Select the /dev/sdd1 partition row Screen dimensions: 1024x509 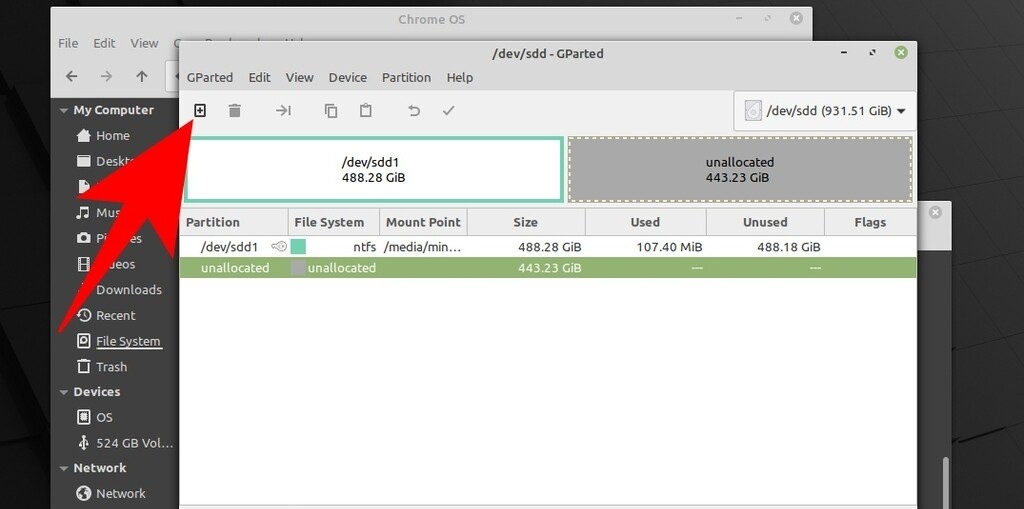(547, 247)
